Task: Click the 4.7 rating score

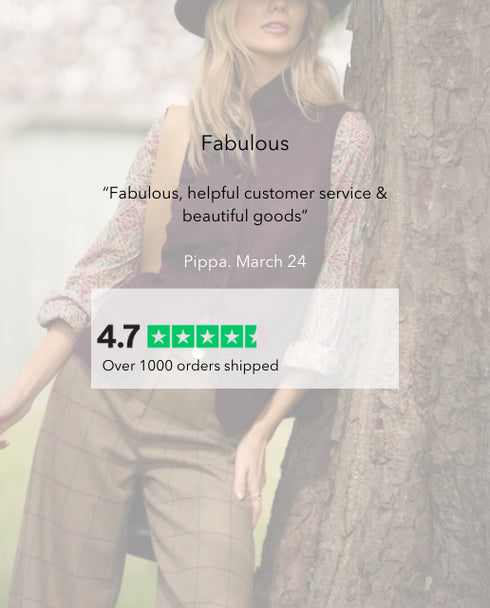Action: point(118,337)
